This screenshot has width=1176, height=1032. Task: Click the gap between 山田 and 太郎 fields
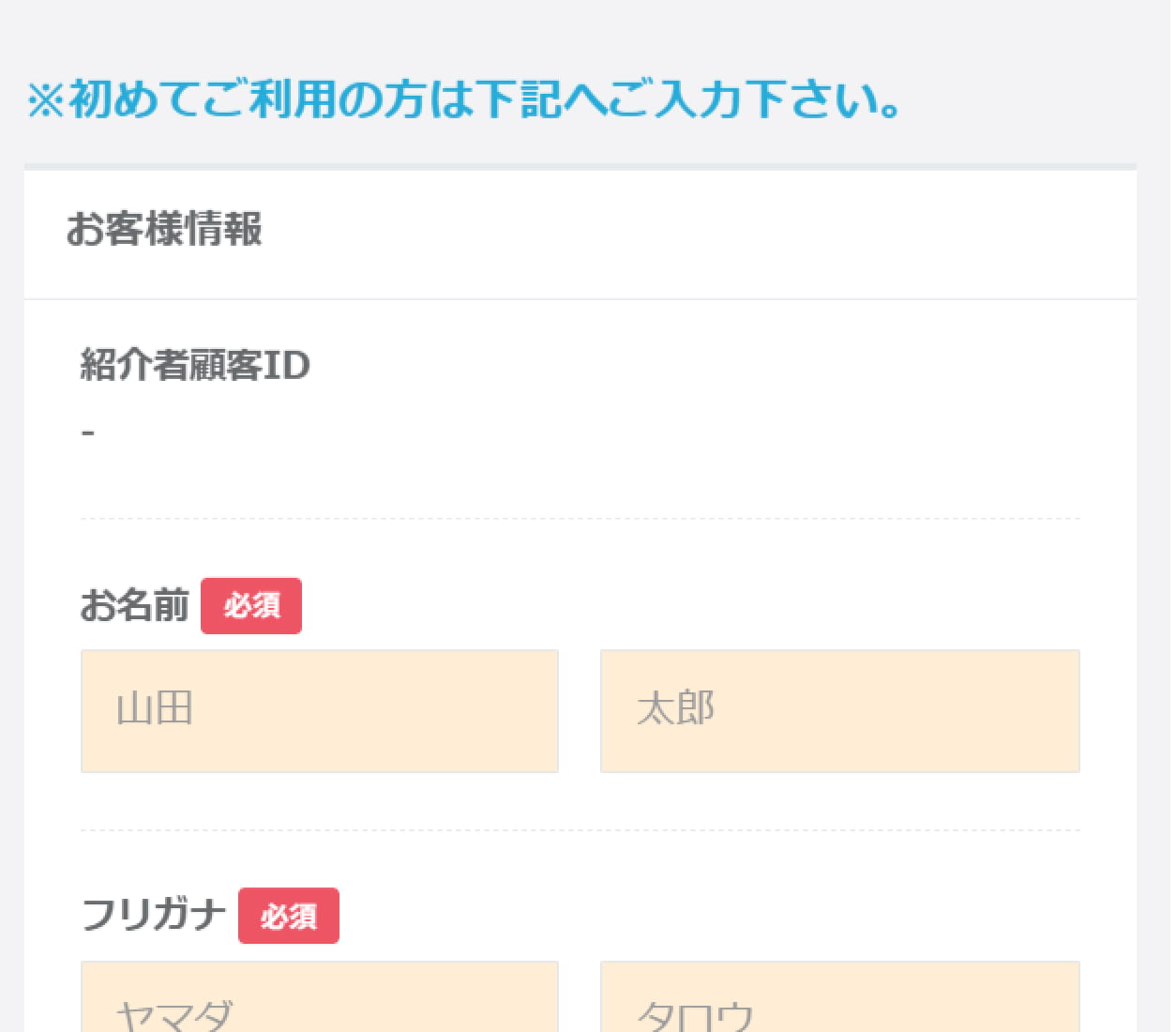click(580, 710)
